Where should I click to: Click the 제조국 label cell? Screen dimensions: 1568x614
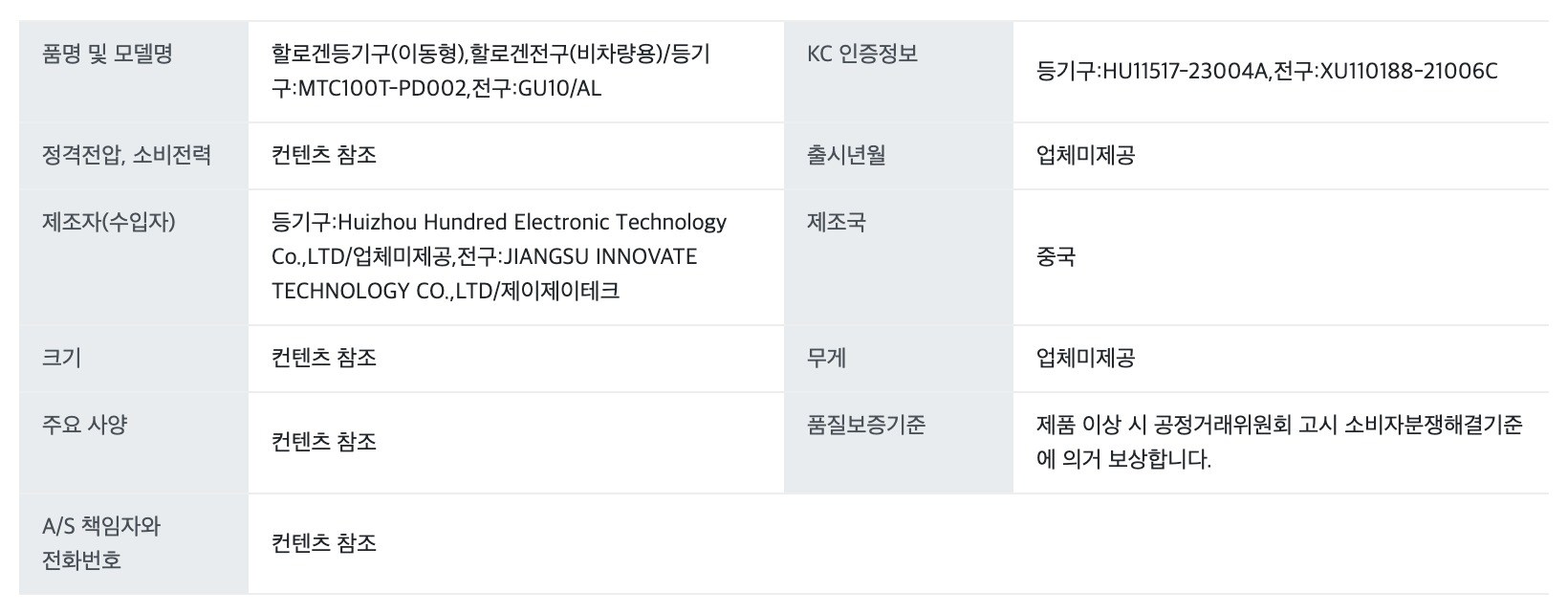pos(837,222)
